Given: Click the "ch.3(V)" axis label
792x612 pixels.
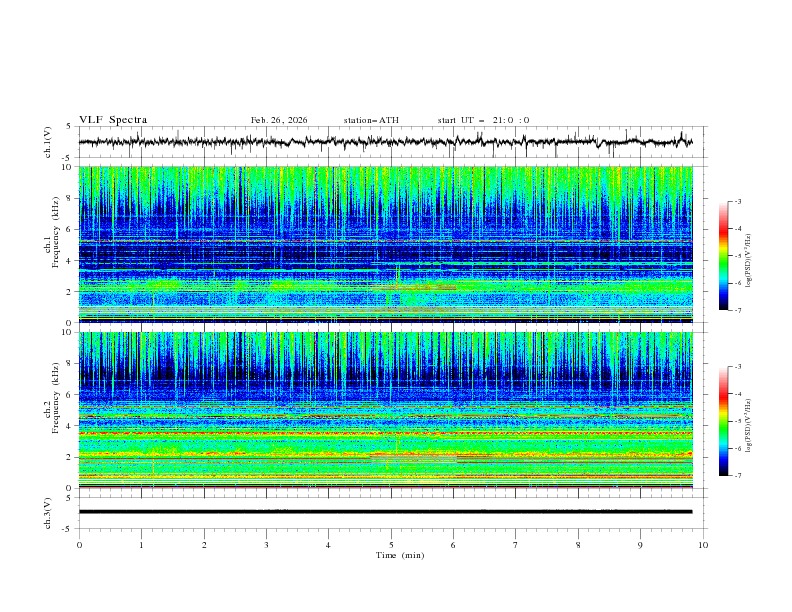Looking at the screenshot, I should [48, 513].
